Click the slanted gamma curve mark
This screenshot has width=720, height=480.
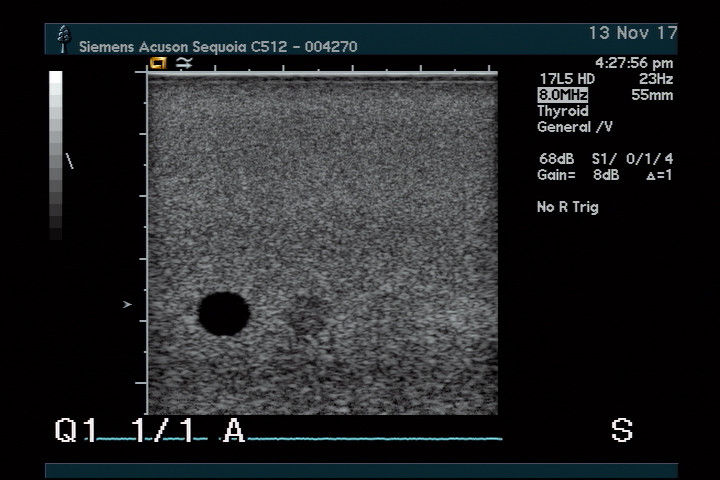pos(69,160)
